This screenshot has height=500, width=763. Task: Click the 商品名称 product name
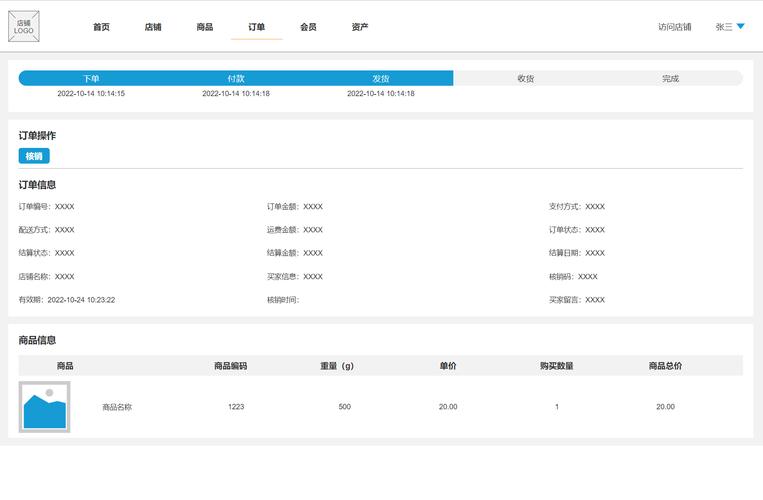point(117,407)
